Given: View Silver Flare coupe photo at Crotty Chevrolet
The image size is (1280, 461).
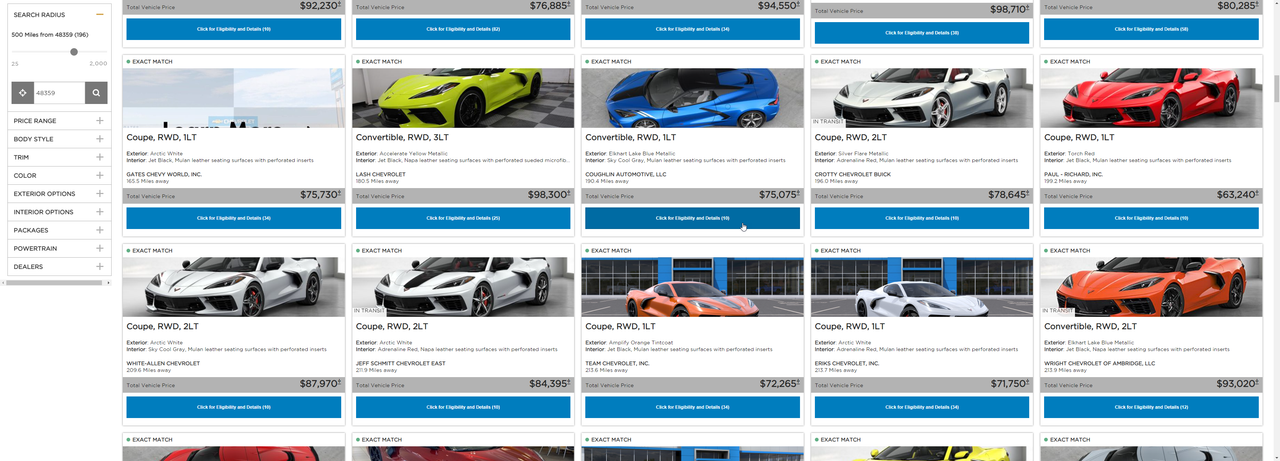Looking at the screenshot, I should pos(922,98).
